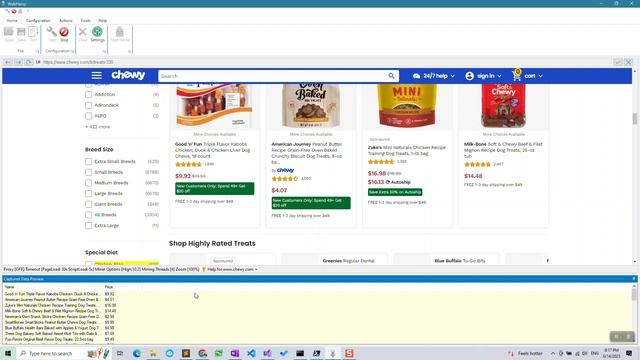
Task: Open the Actions ribbon tab
Action: [65, 20]
